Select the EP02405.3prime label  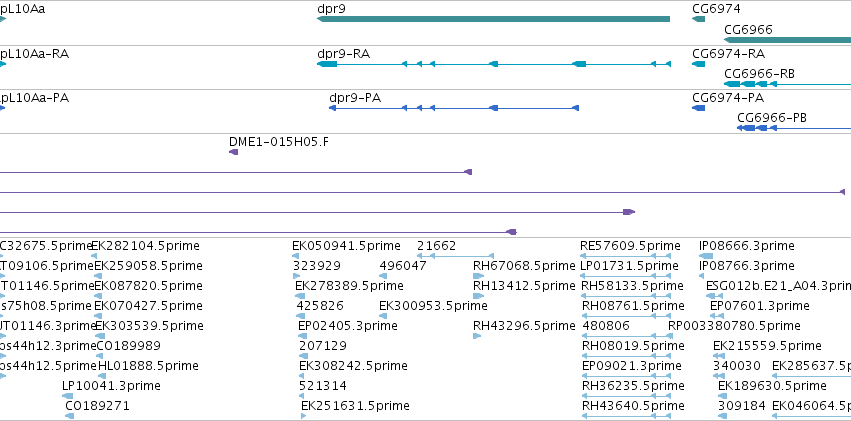click(x=348, y=326)
